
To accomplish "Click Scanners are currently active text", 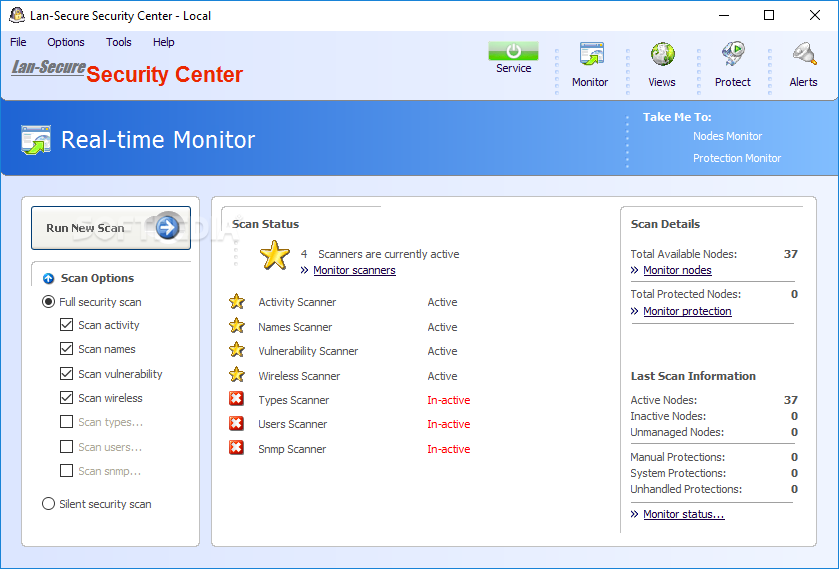I will [x=388, y=254].
